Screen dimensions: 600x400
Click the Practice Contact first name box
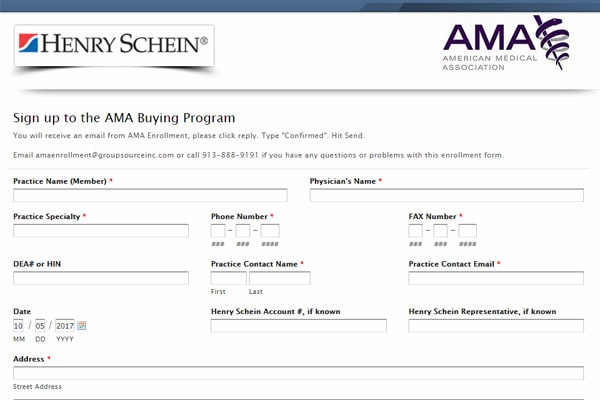tap(228, 278)
